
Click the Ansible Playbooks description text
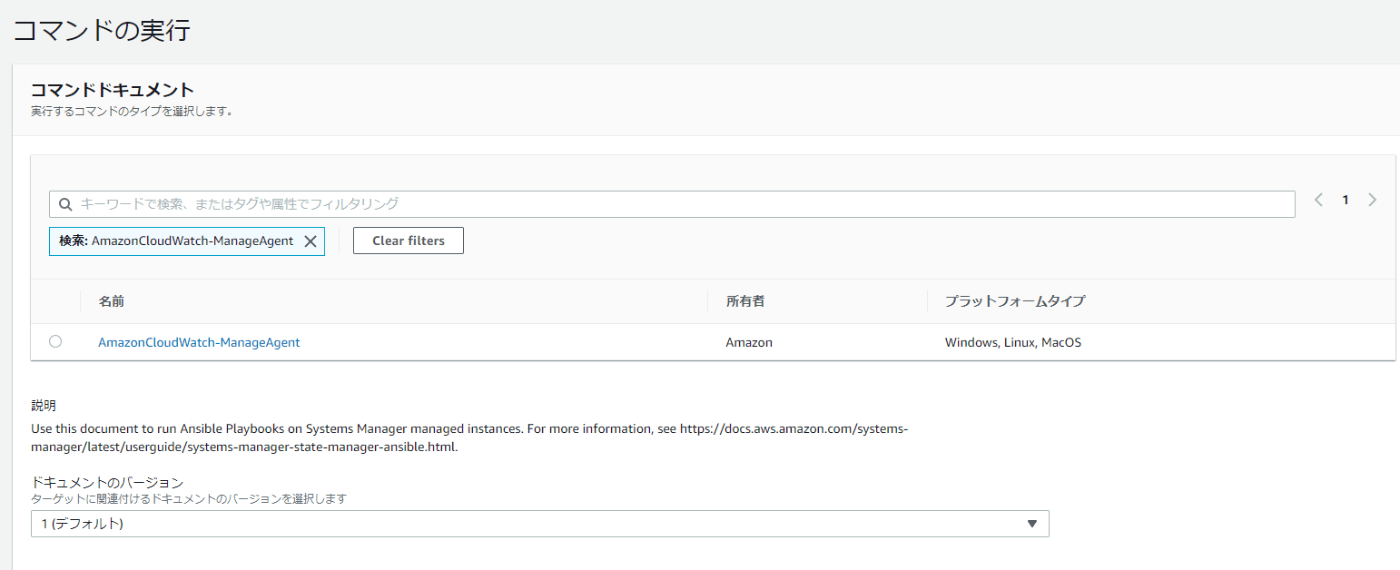point(469,437)
